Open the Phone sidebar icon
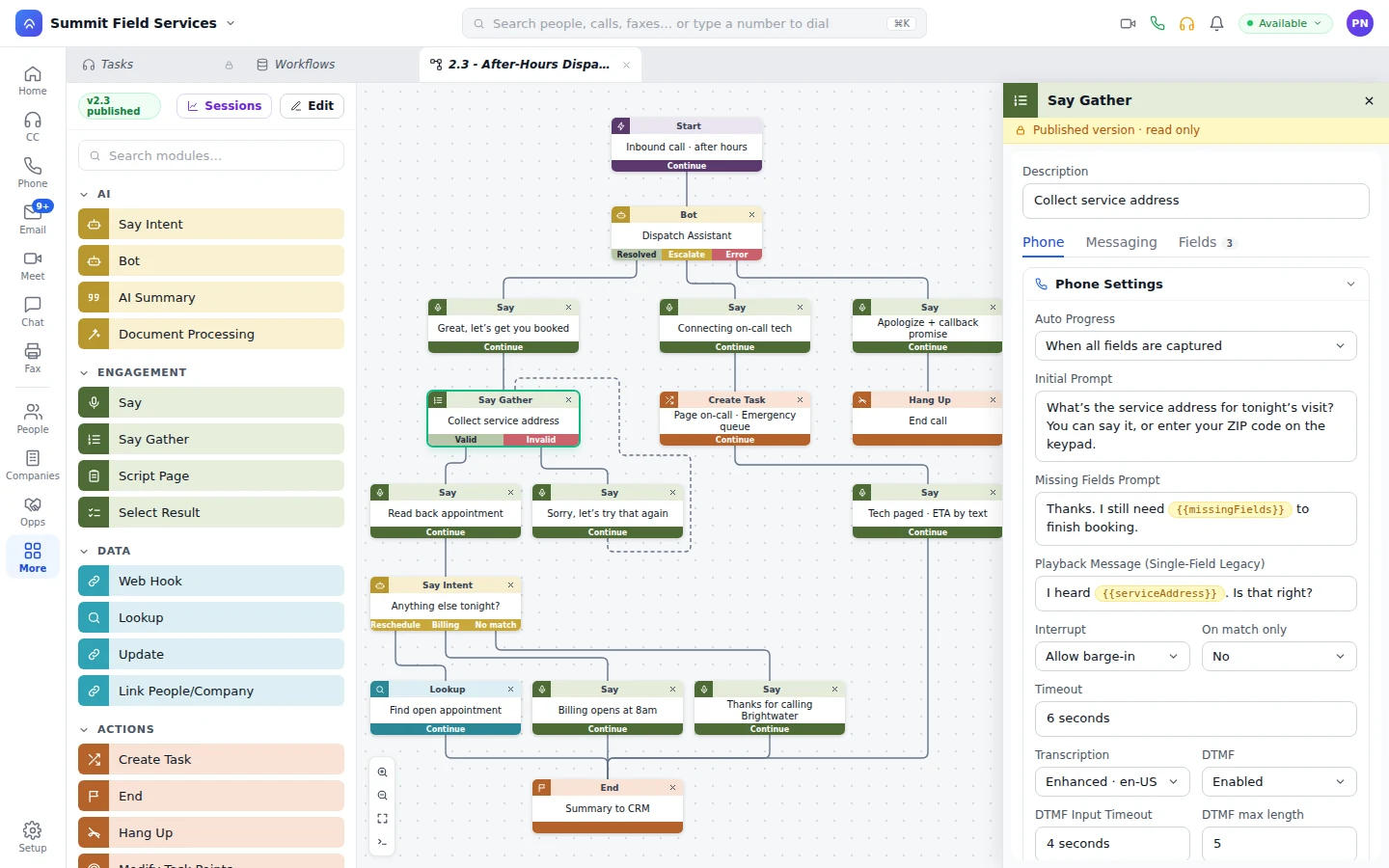 (x=33, y=173)
